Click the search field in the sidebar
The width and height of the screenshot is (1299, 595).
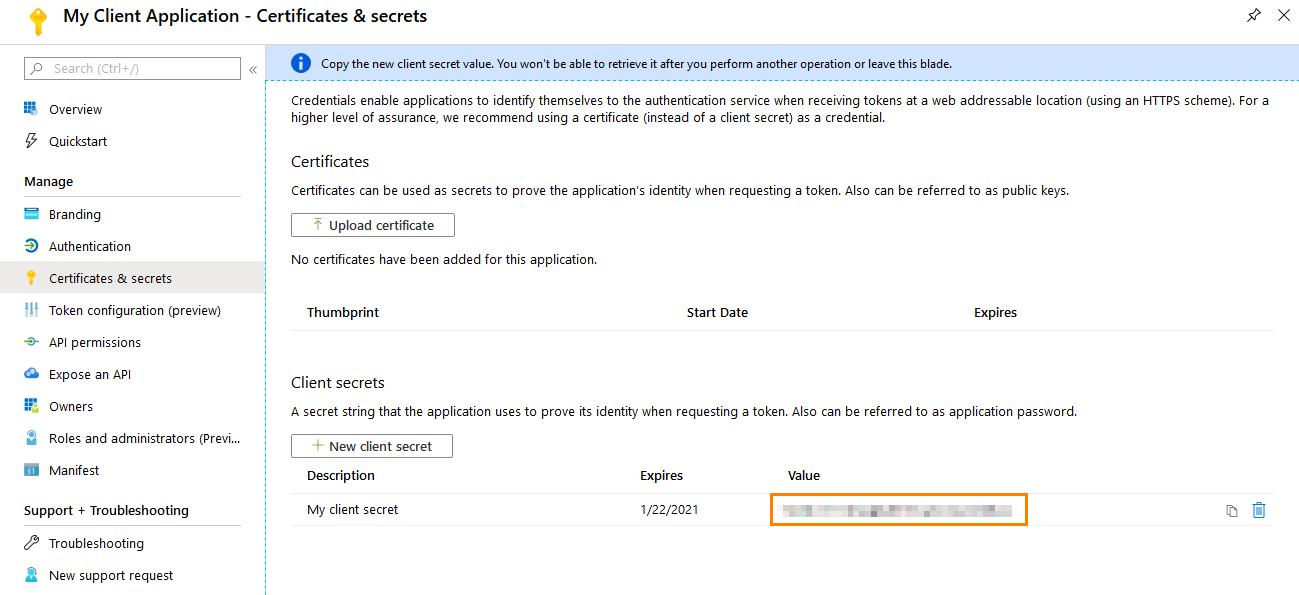131,68
